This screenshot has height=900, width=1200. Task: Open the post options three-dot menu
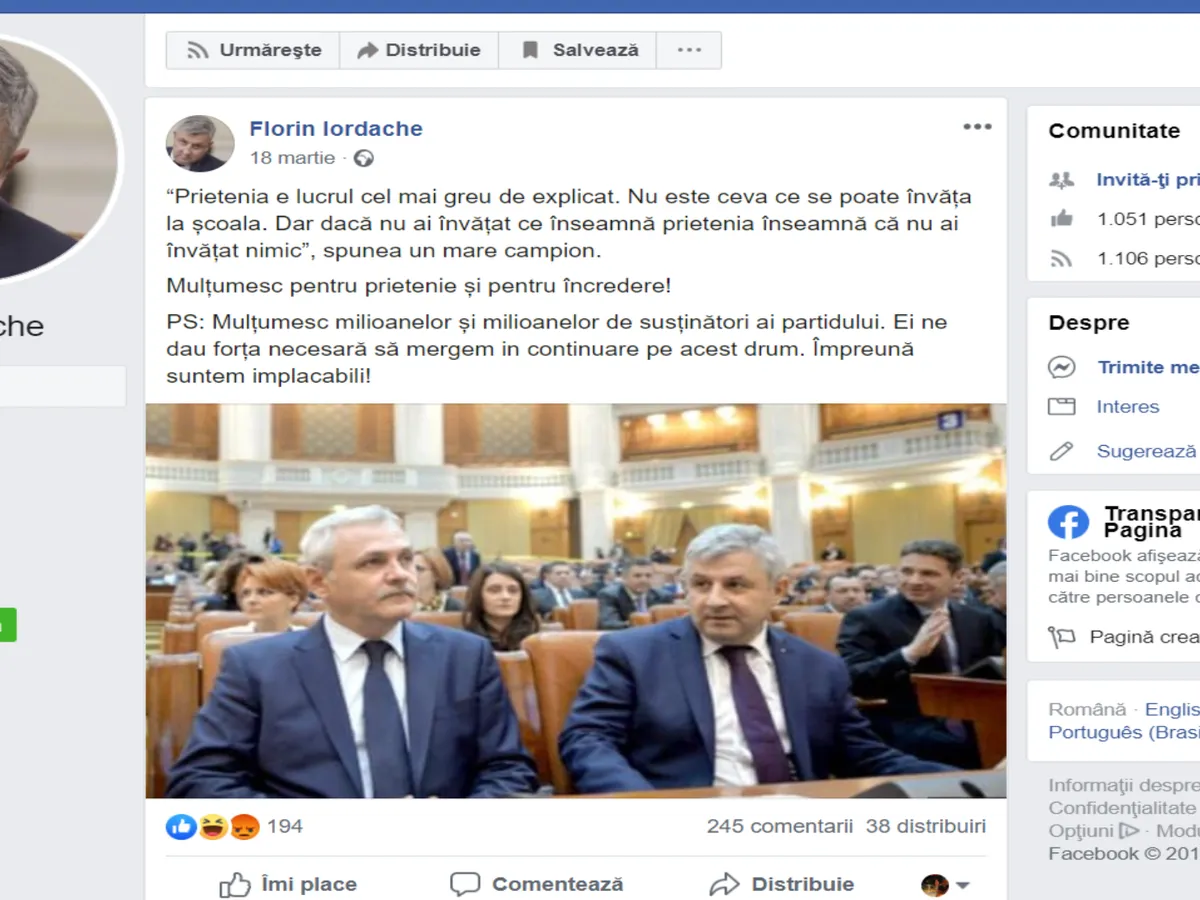click(977, 127)
